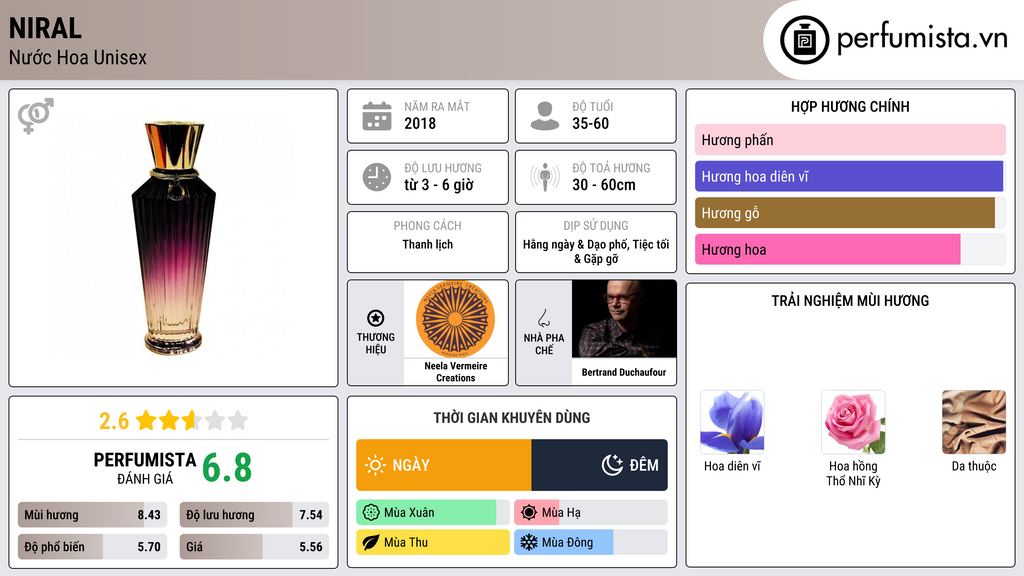Click the launch year value 2018
This screenshot has height=576, width=1024.
click(420, 123)
